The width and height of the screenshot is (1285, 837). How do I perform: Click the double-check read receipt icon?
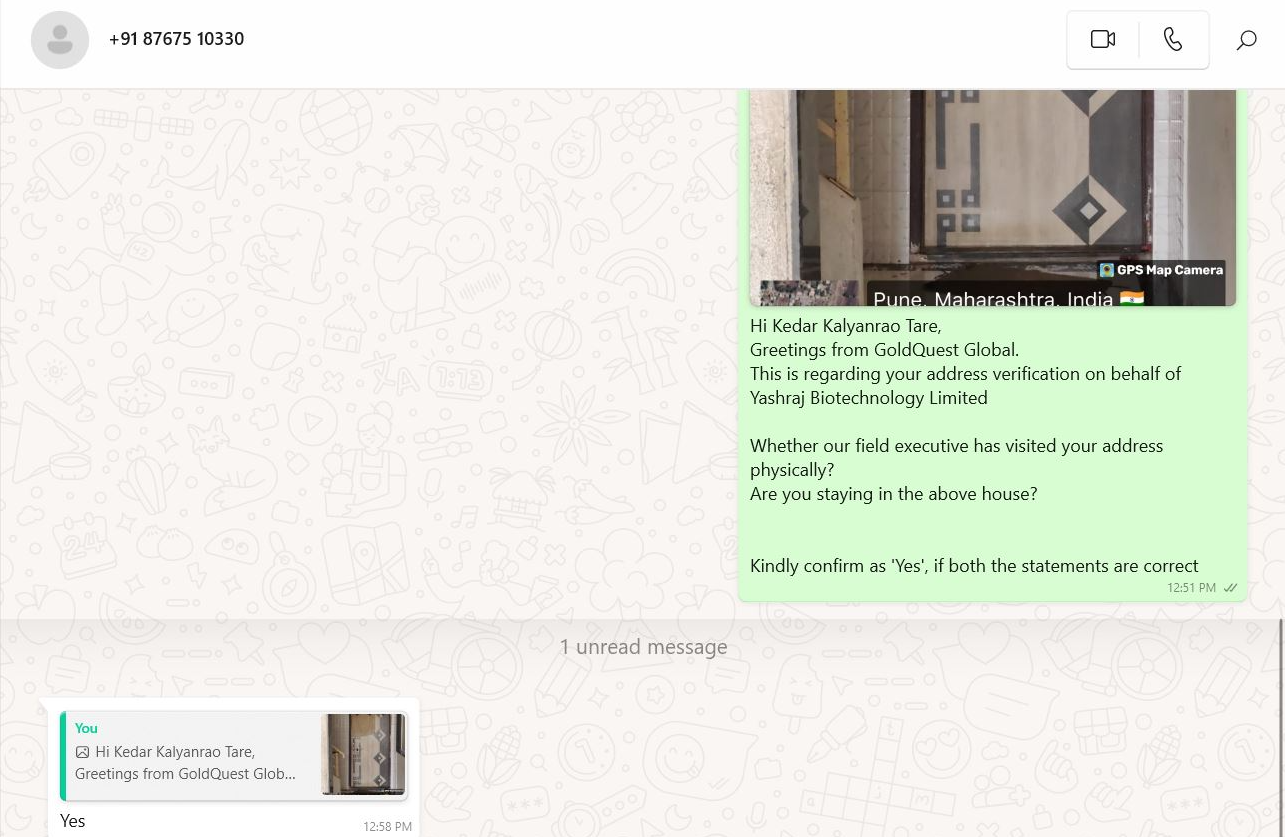pyautogui.click(x=1231, y=588)
